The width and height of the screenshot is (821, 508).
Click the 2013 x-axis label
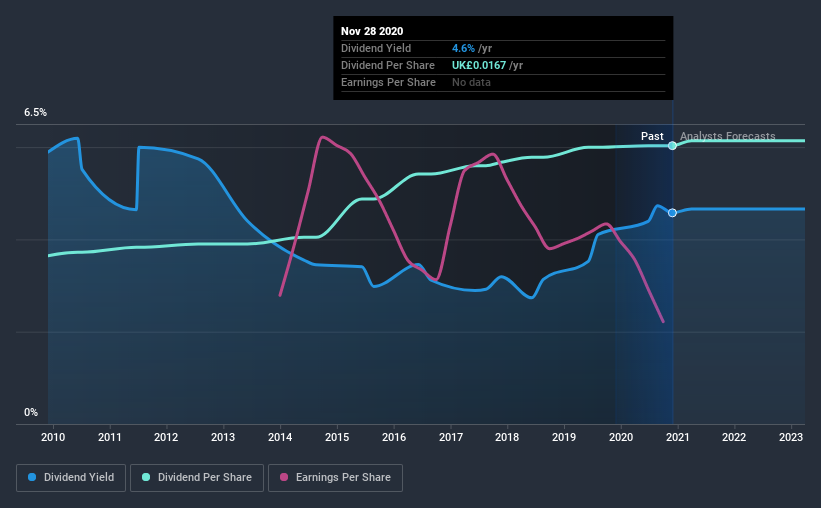click(x=223, y=437)
